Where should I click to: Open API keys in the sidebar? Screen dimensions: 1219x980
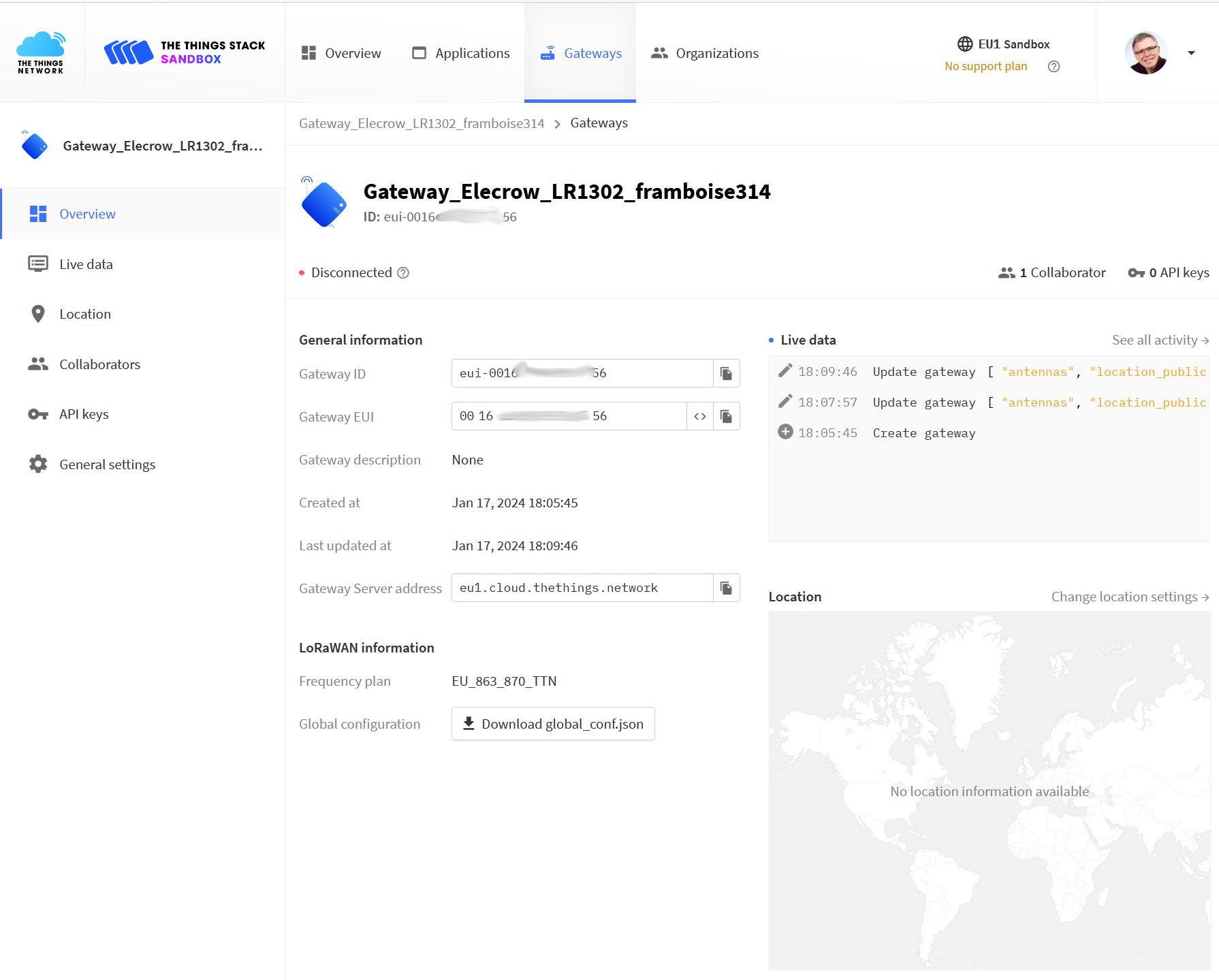tap(143, 414)
